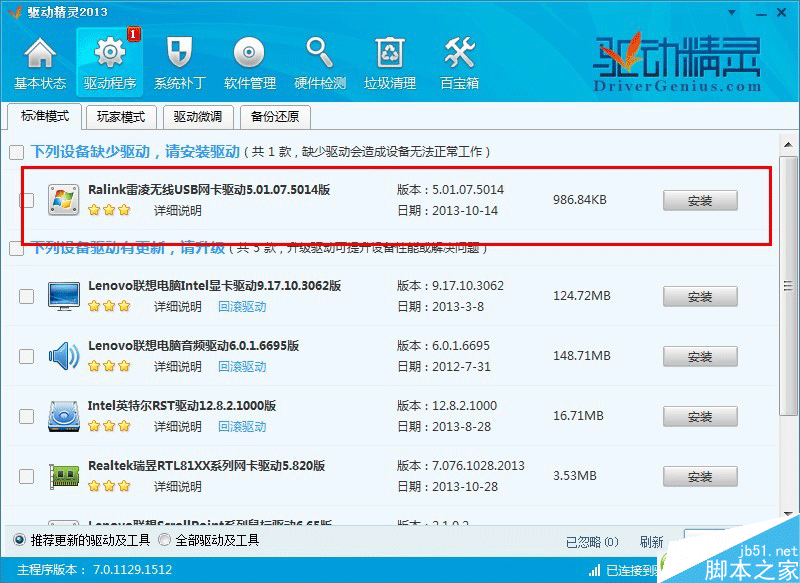The height and width of the screenshot is (583, 800).
Task: Click the scrollbar down arrow
Action: tap(788, 513)
